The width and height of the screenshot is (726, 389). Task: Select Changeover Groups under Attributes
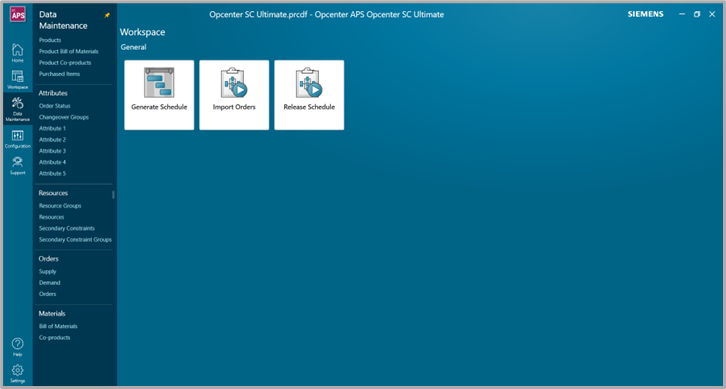tap(63, 117)
